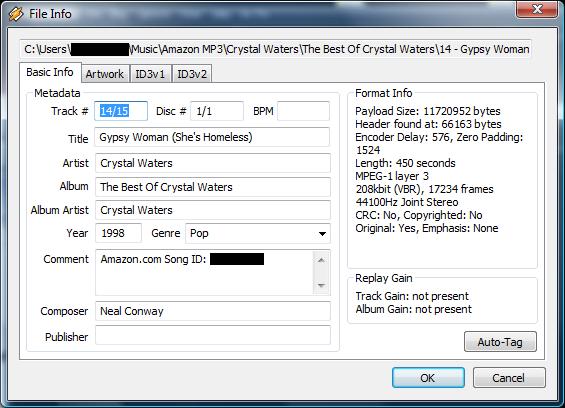The width and height of the screenshot is (565, 408).
Task: Click the Year field showing 1998
Action: click(x=119, y=233)
